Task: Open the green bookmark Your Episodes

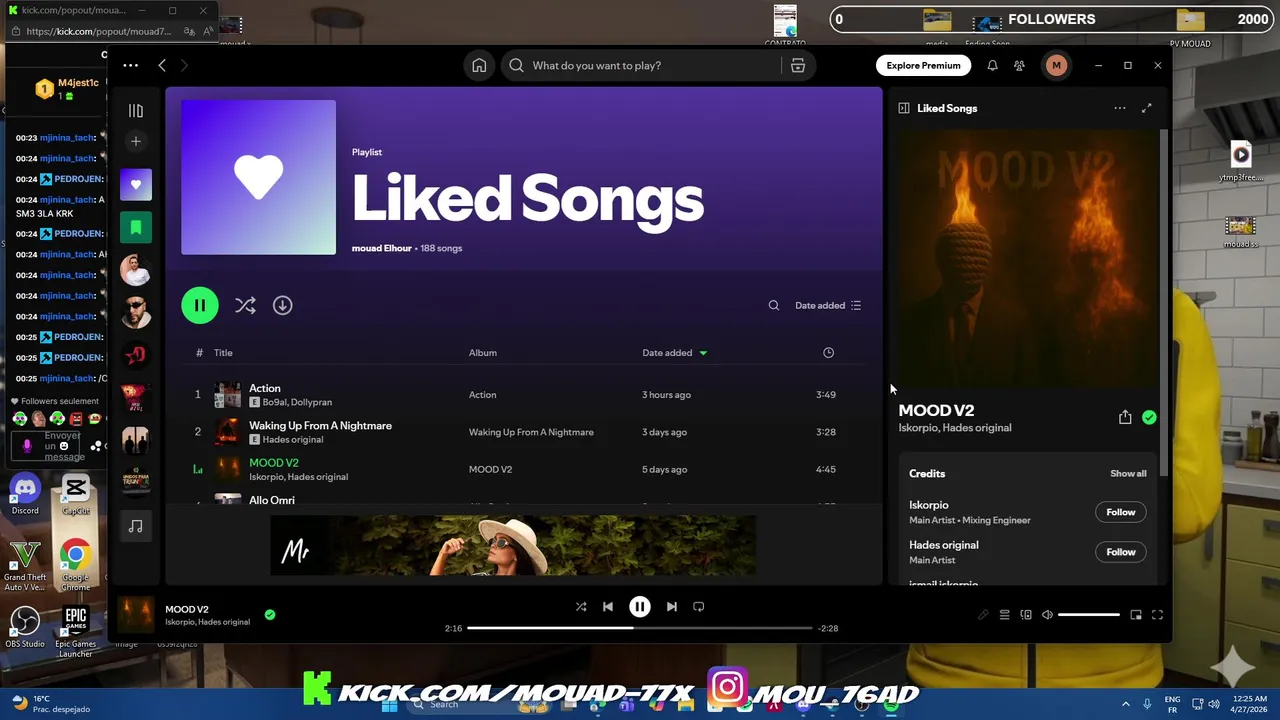Action: 136,227
